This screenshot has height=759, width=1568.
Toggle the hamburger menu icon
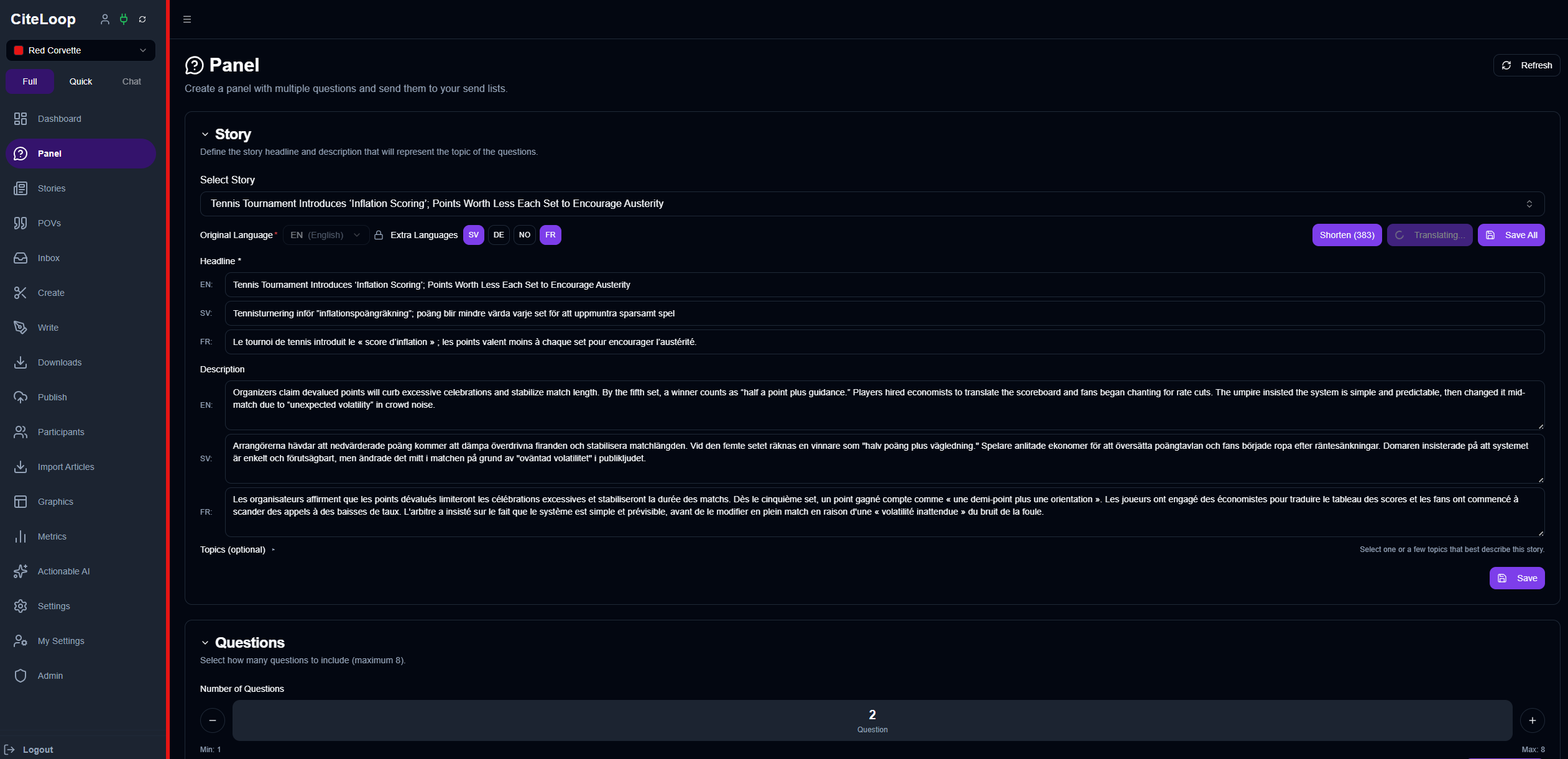coord(187,19)
